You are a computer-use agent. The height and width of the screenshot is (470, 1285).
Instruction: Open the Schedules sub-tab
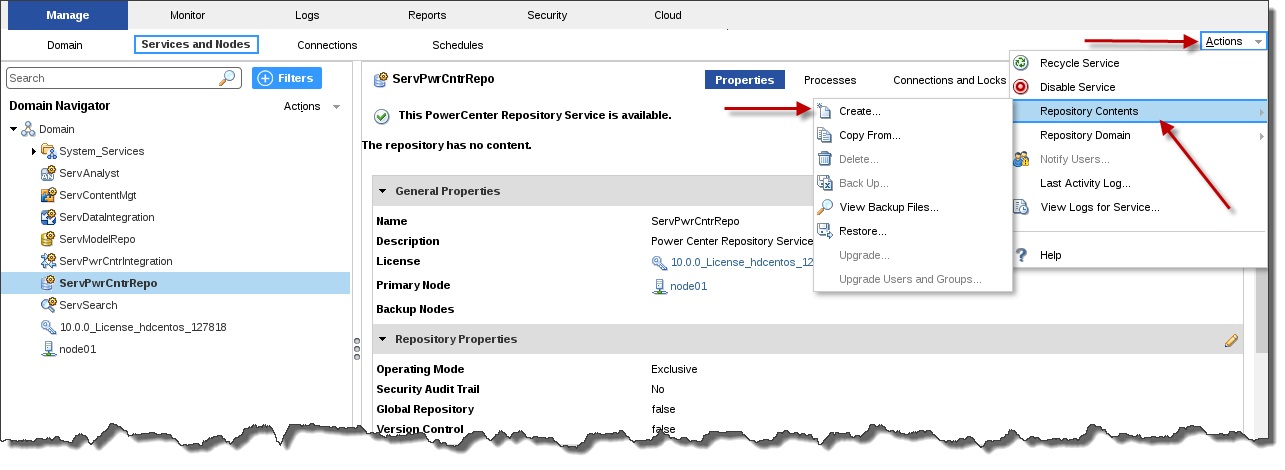[x=458, y=45]
